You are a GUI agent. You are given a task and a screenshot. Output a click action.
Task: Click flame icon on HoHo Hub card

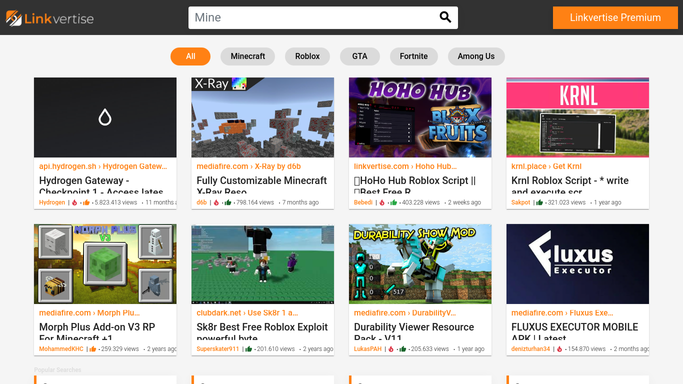(382, 202)
